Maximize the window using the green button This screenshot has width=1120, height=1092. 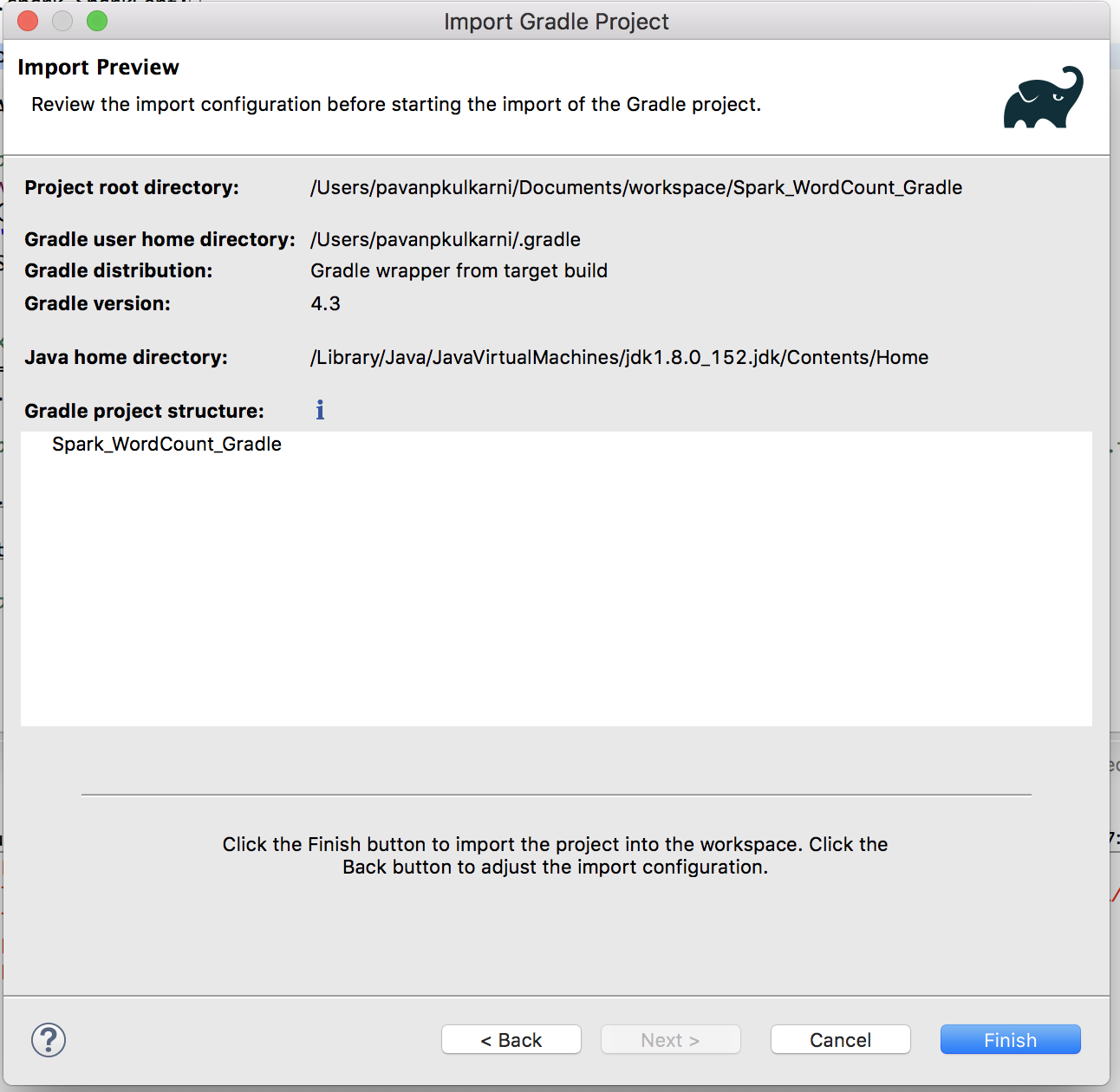97,21
